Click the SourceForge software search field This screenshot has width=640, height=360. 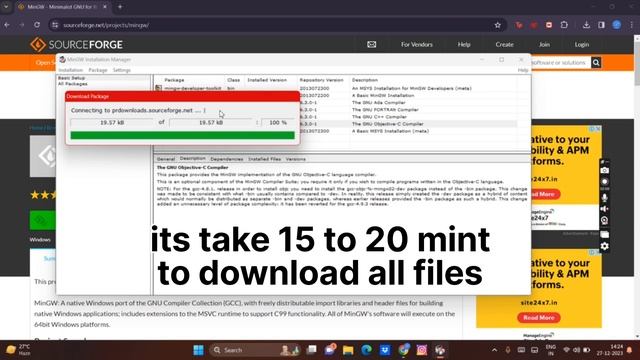[x=560, y=62]
